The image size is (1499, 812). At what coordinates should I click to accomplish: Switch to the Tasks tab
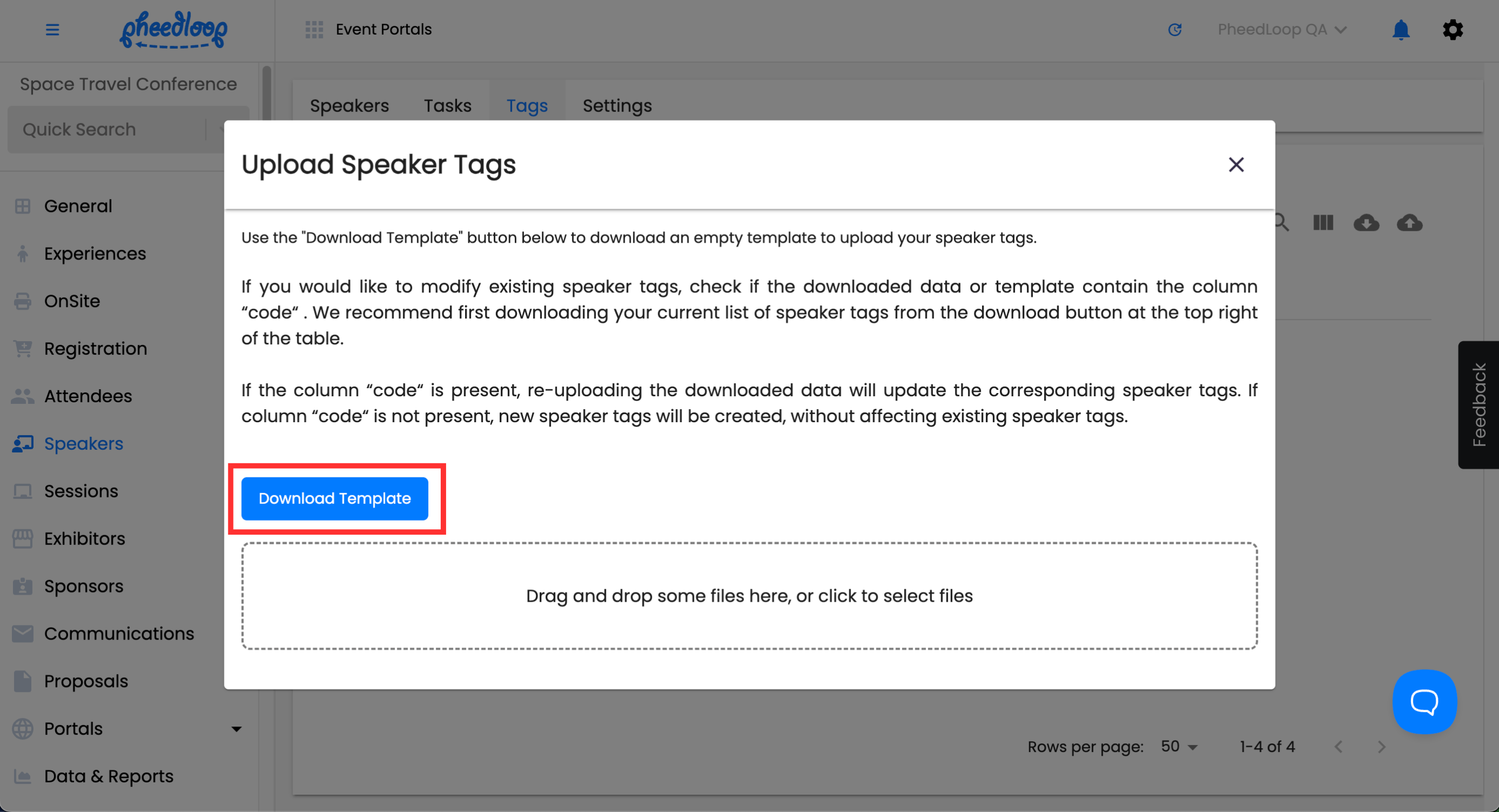click(447, 106)
